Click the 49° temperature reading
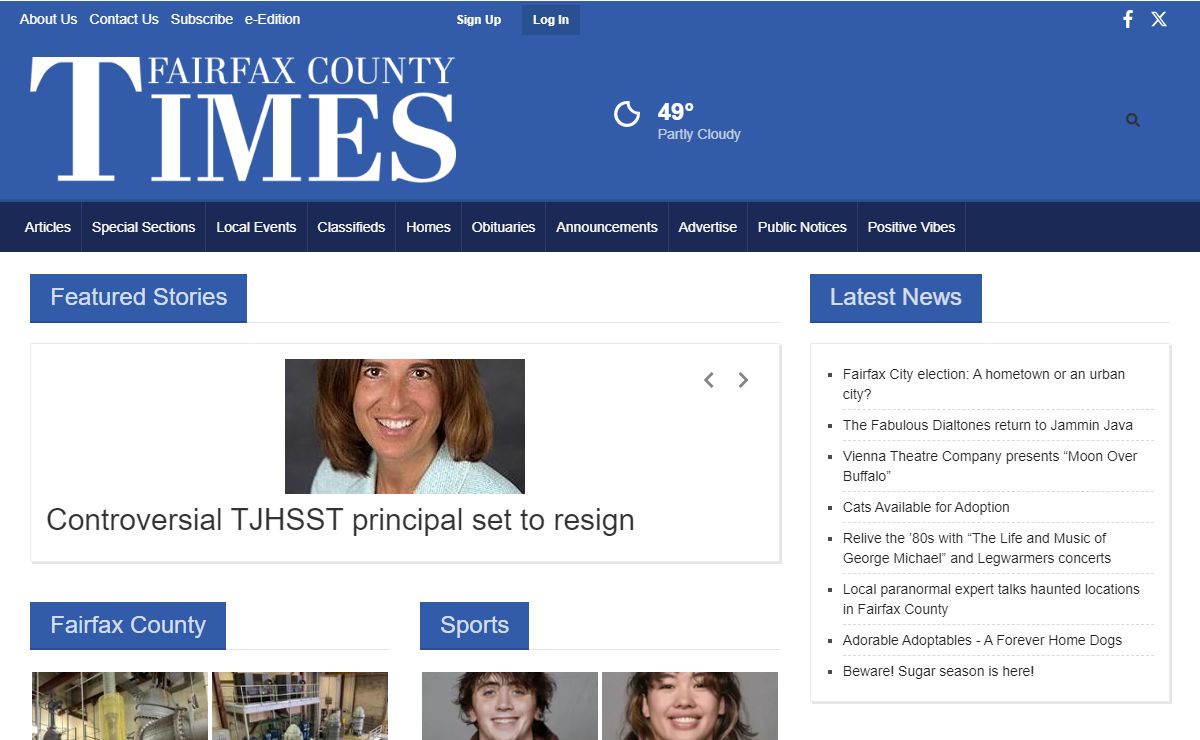 click(x=675, y=112)
